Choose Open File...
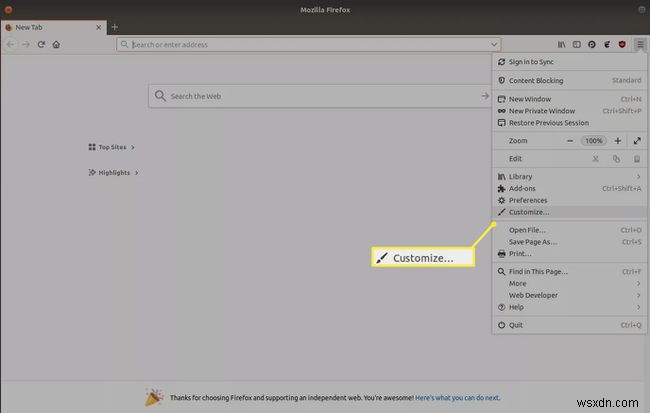Screen dimensions: 650x413 click(x=569, y=230)
